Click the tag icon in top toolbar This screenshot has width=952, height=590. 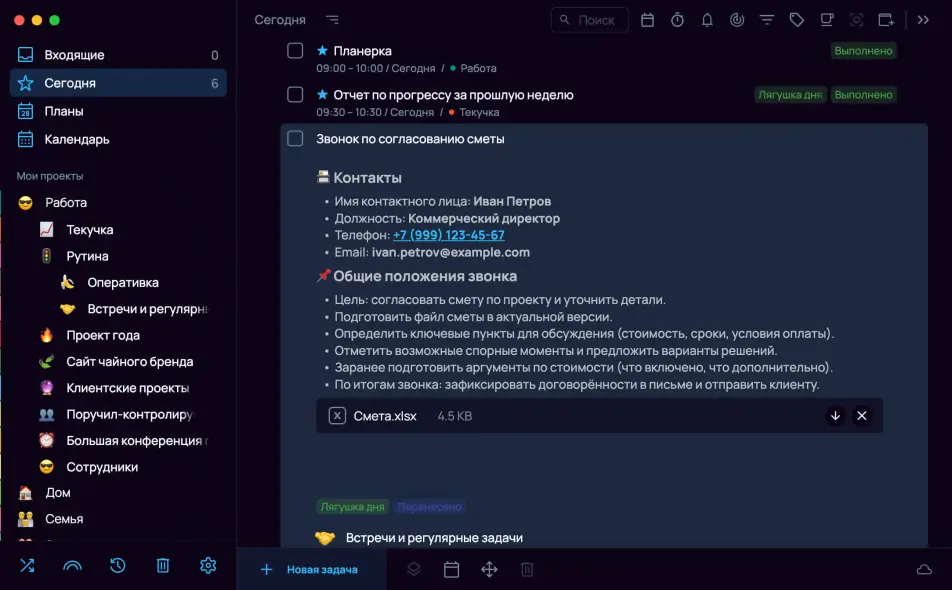(x=796, y=20)
